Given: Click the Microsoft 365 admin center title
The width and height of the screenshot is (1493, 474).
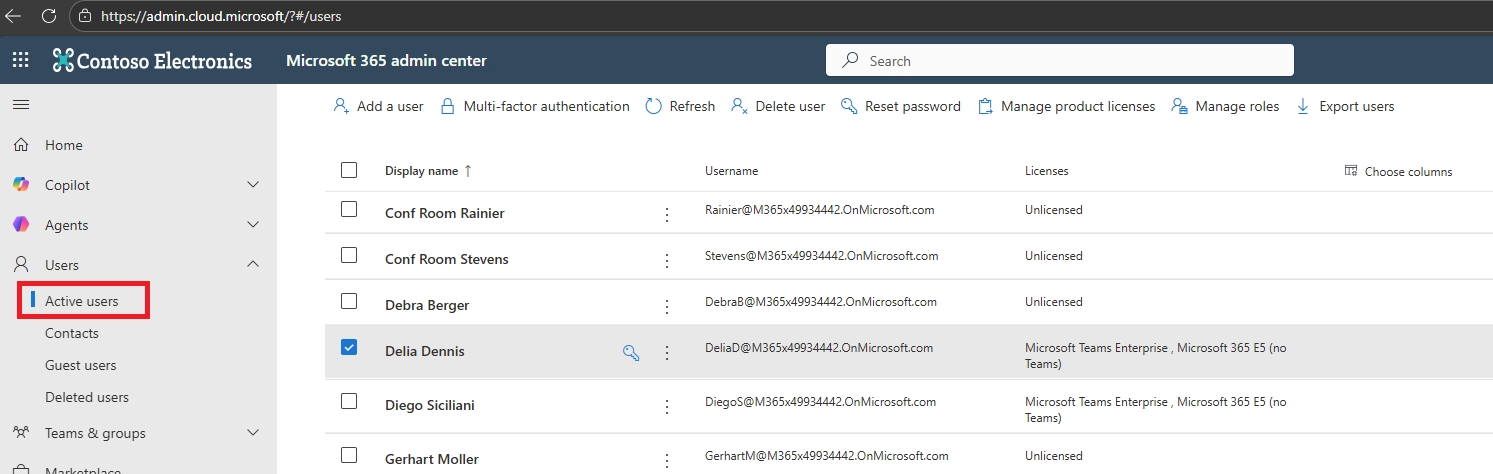Looking at the screenshot, I should pyautogui.click(x=386, y=60).
